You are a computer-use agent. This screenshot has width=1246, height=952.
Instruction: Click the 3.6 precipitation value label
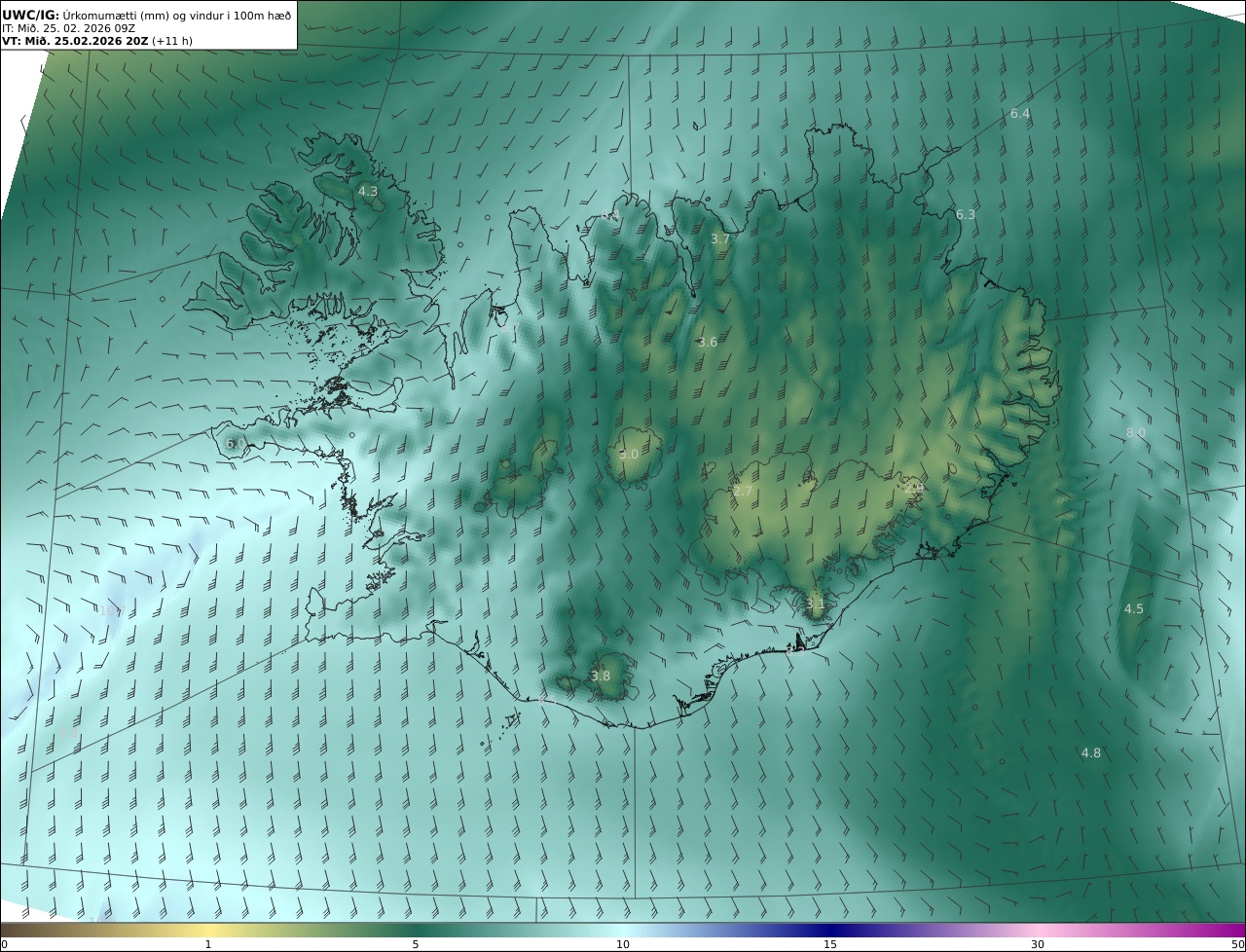pos(708,343)
